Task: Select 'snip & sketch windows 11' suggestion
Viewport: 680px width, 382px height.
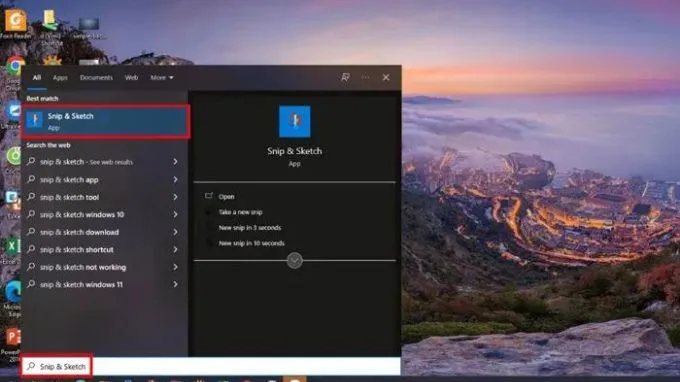Action: pos(104,284)
